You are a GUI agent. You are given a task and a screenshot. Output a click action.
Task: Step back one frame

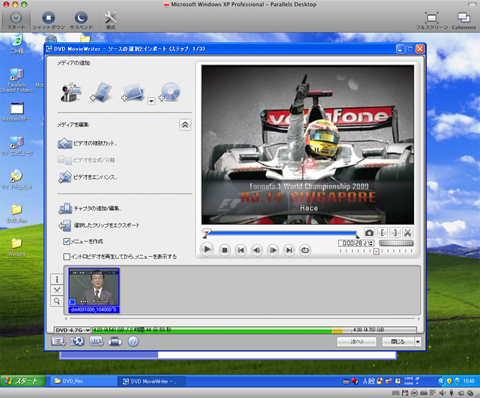[x=257, y=250]
